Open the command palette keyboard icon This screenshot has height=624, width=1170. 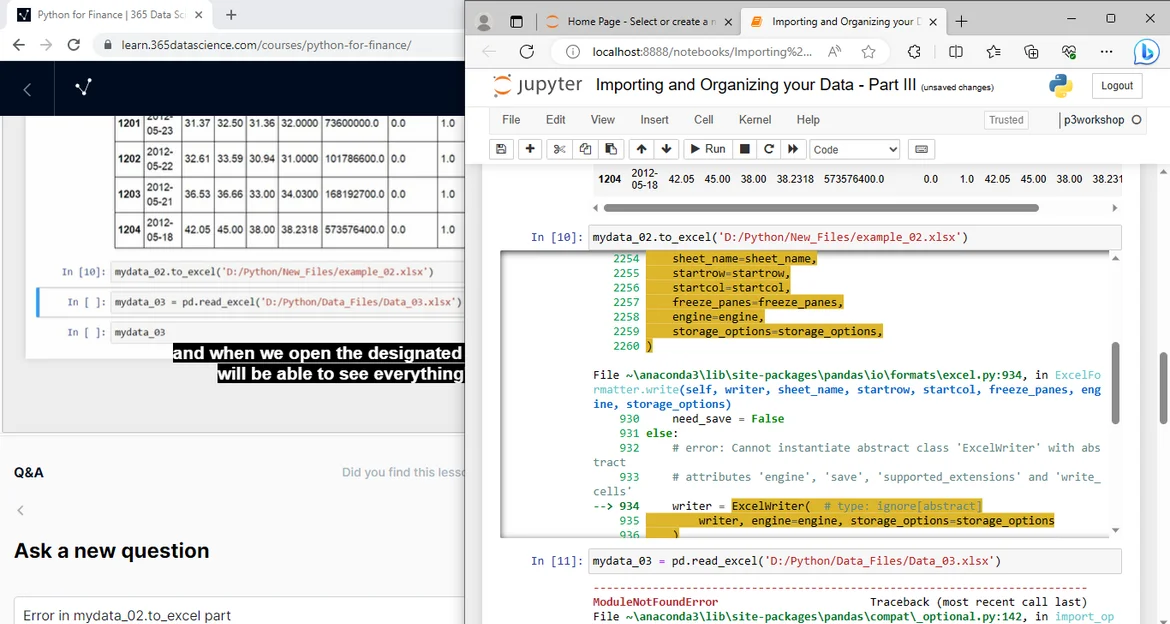point(921,149)
